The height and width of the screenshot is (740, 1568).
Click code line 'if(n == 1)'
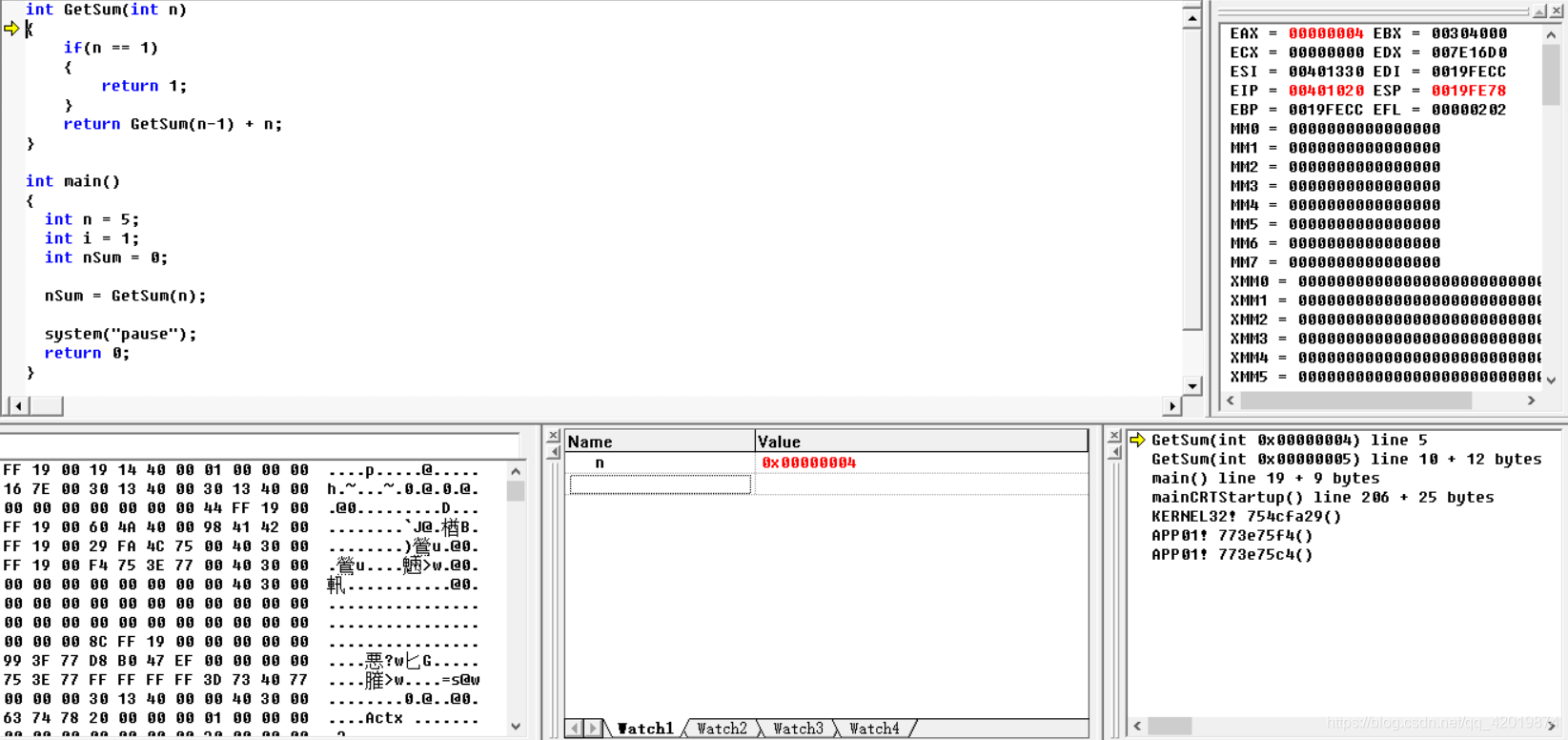[x=111, y=48]
